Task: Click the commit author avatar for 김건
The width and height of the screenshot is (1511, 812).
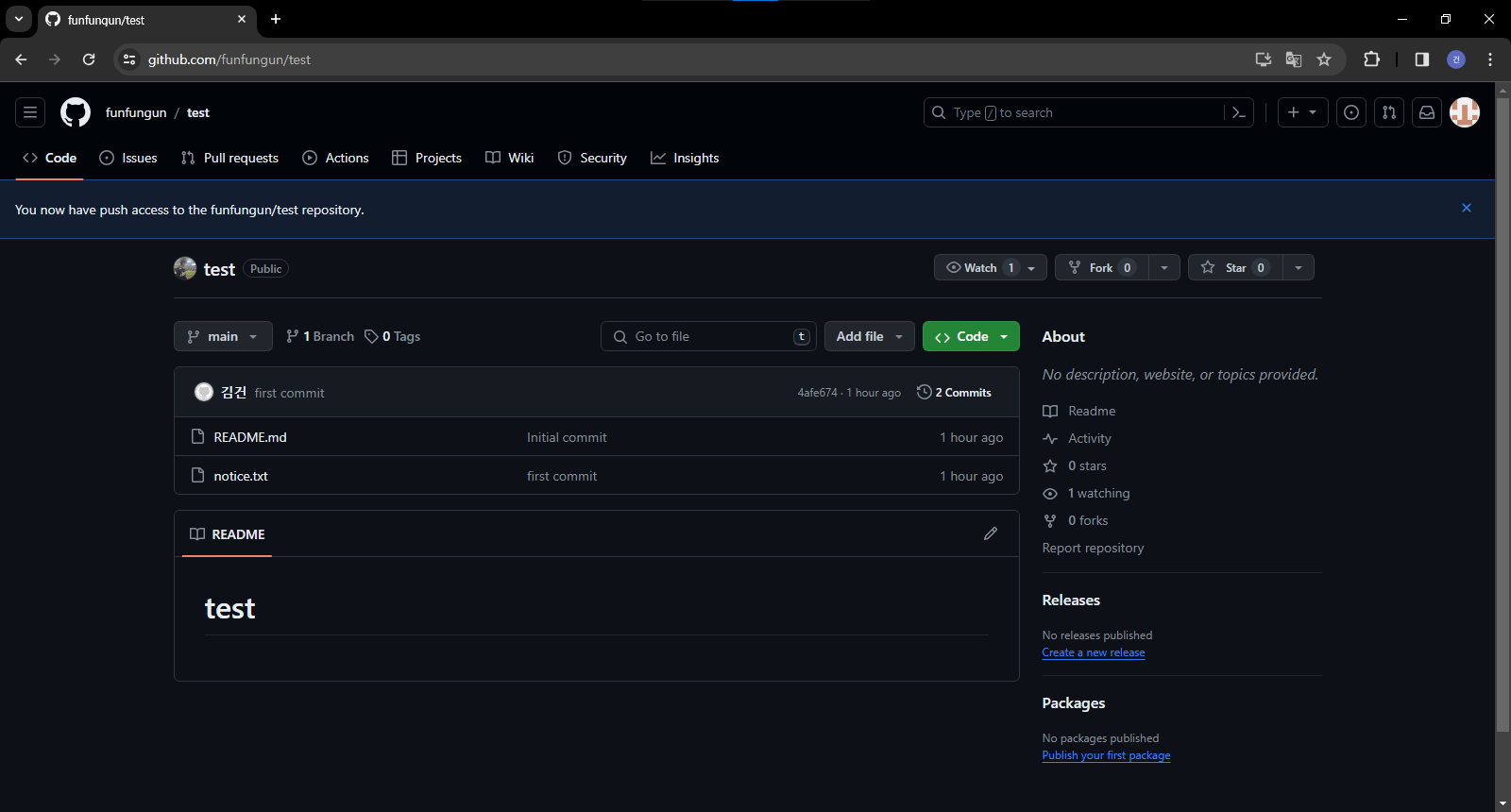Action: point(203,392)
